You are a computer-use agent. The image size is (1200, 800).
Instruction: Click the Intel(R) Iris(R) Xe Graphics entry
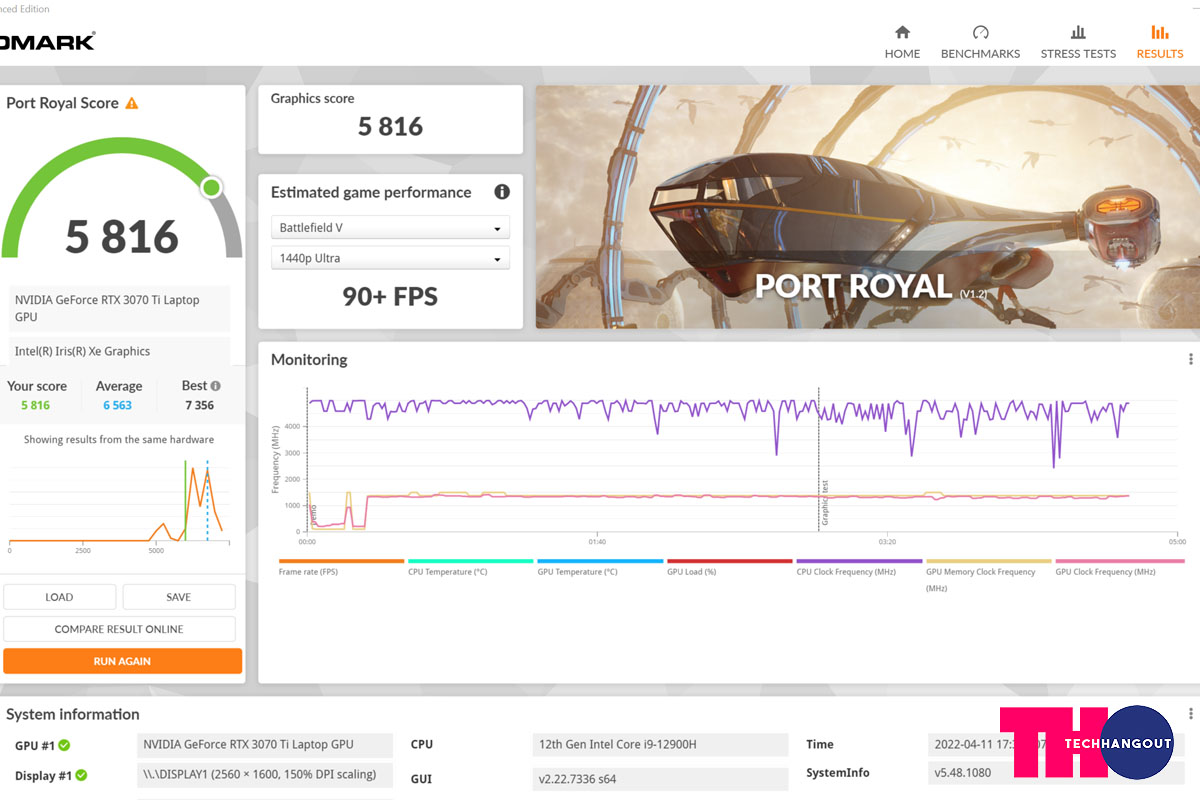120,351
